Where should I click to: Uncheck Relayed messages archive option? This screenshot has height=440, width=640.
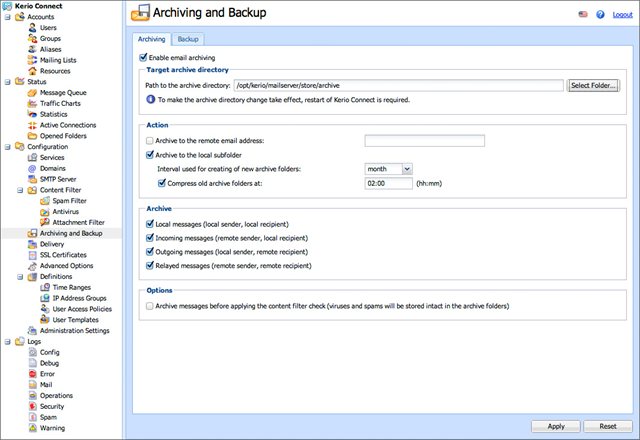click(150, 266)
